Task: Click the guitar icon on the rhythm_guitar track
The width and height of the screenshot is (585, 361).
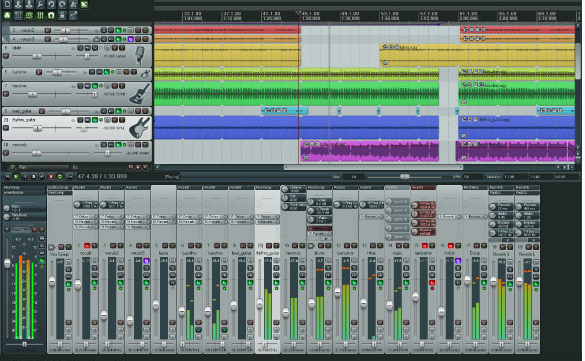Action: [x=140, y=128]
